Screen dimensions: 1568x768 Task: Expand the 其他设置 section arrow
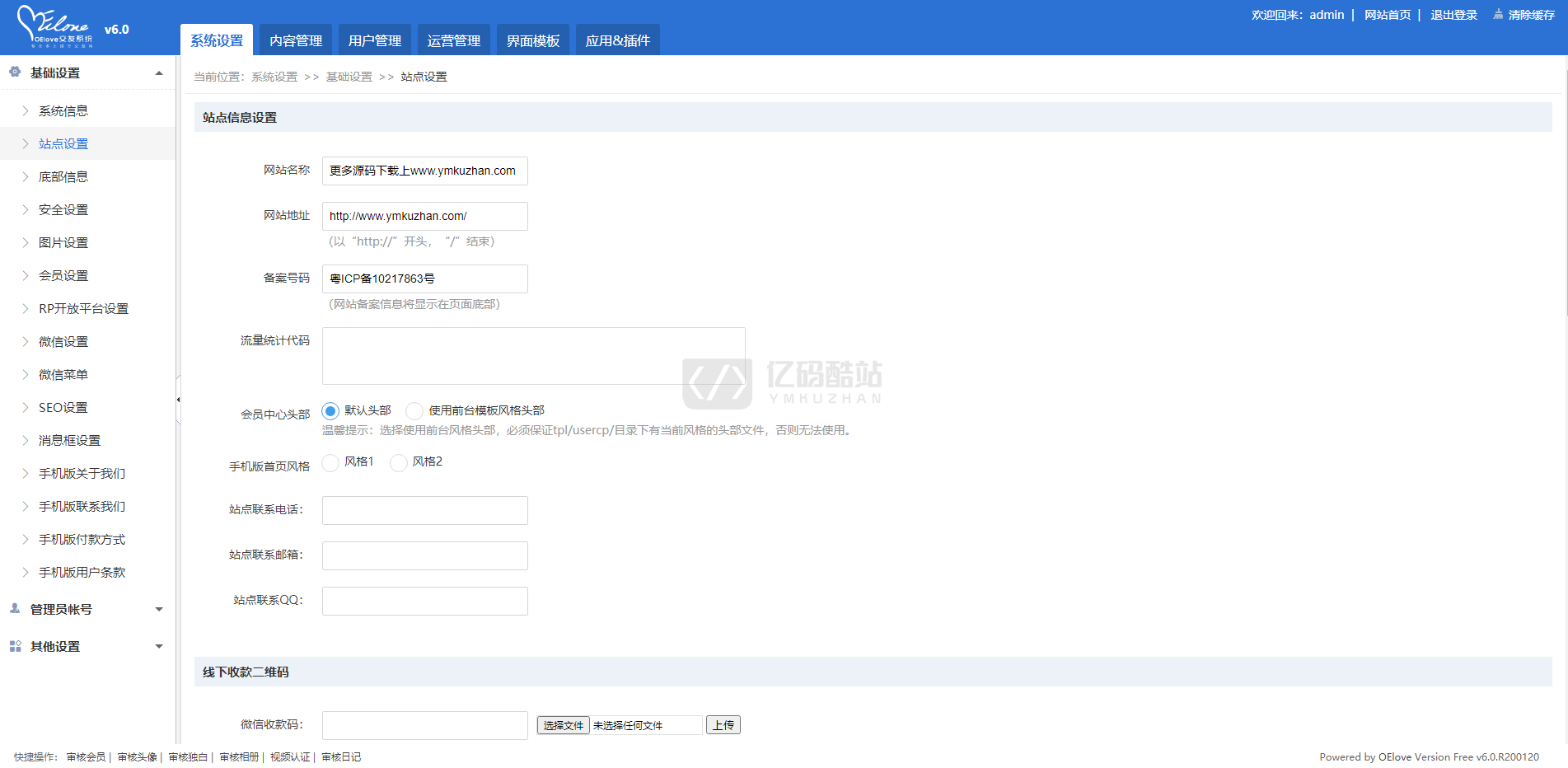pyautogui.click(x=159, y=647)
